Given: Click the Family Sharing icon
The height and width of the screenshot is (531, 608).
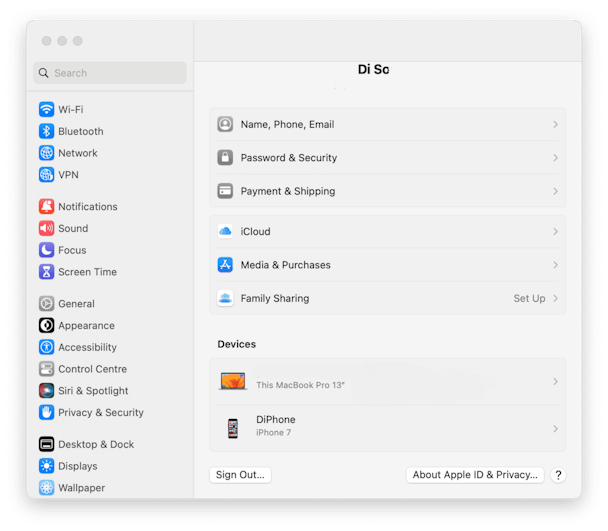Looking at the screenshot, I should tap(225, 298).
